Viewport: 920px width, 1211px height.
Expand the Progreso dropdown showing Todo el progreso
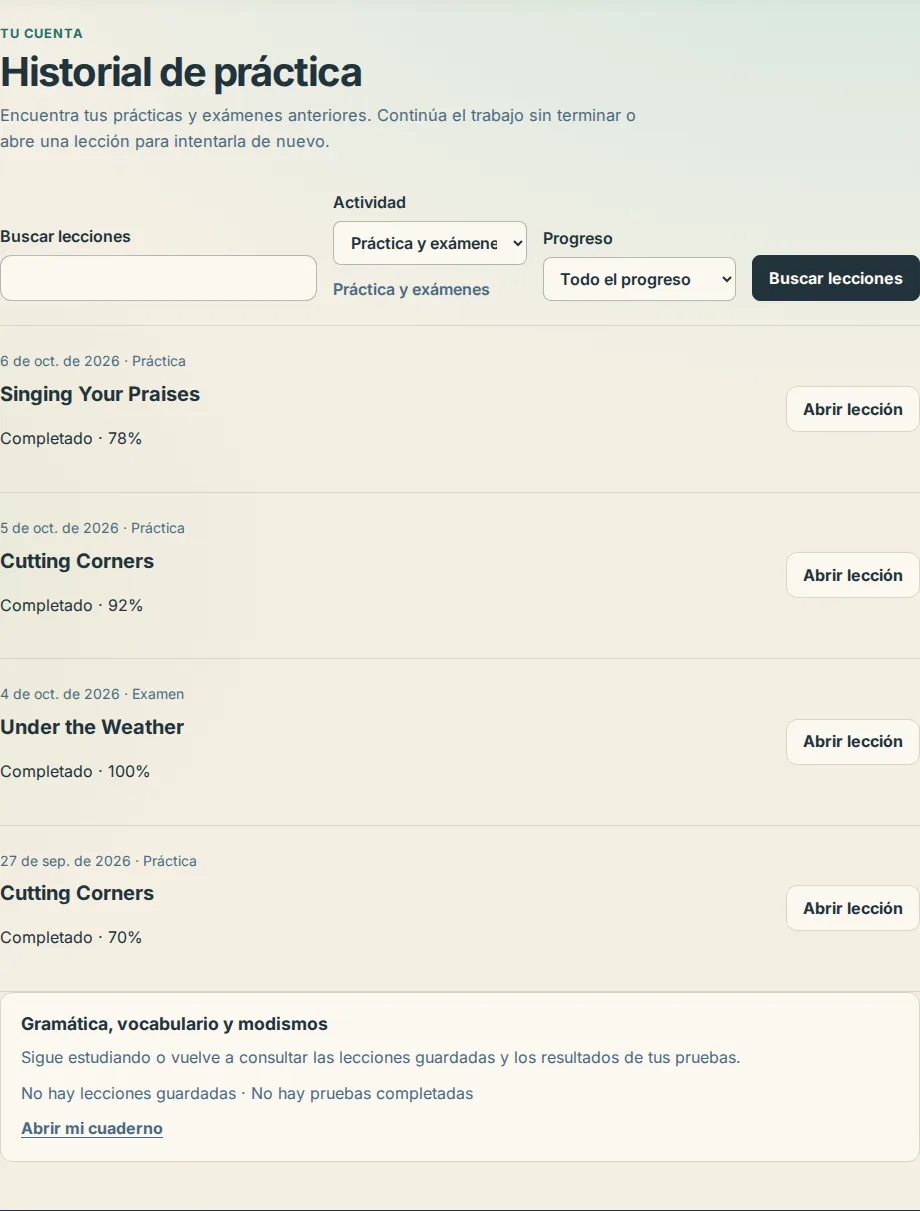[x=639, y=279]
